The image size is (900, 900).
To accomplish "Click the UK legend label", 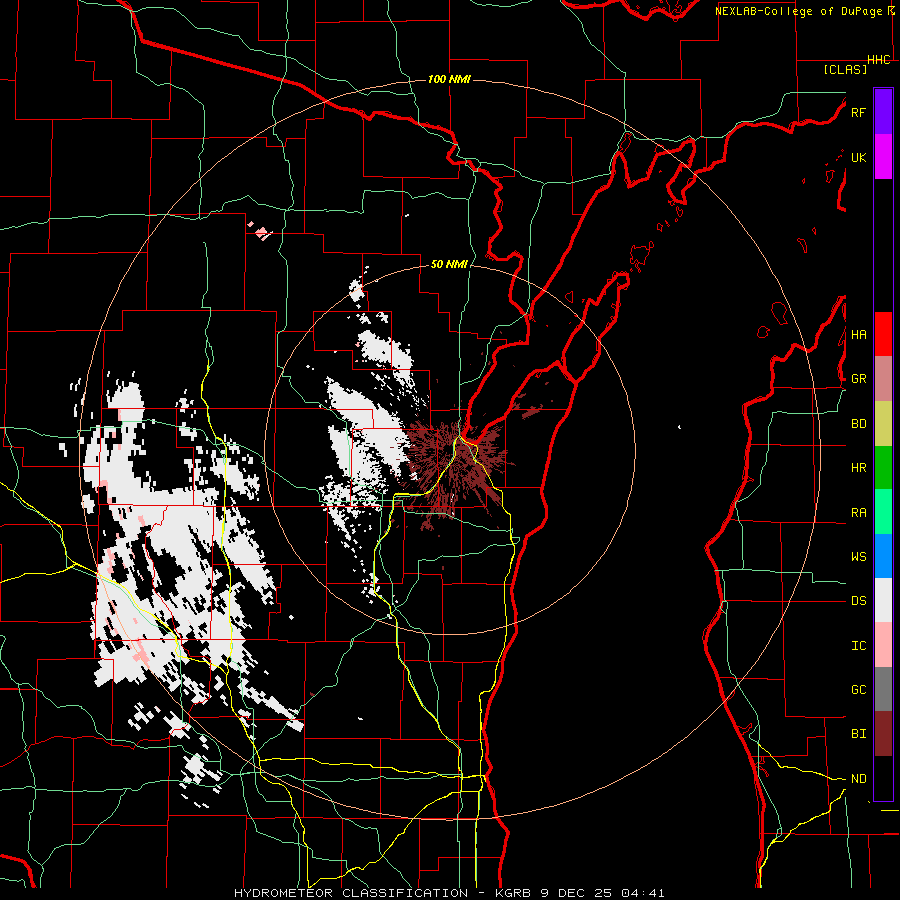I will 858,157.
